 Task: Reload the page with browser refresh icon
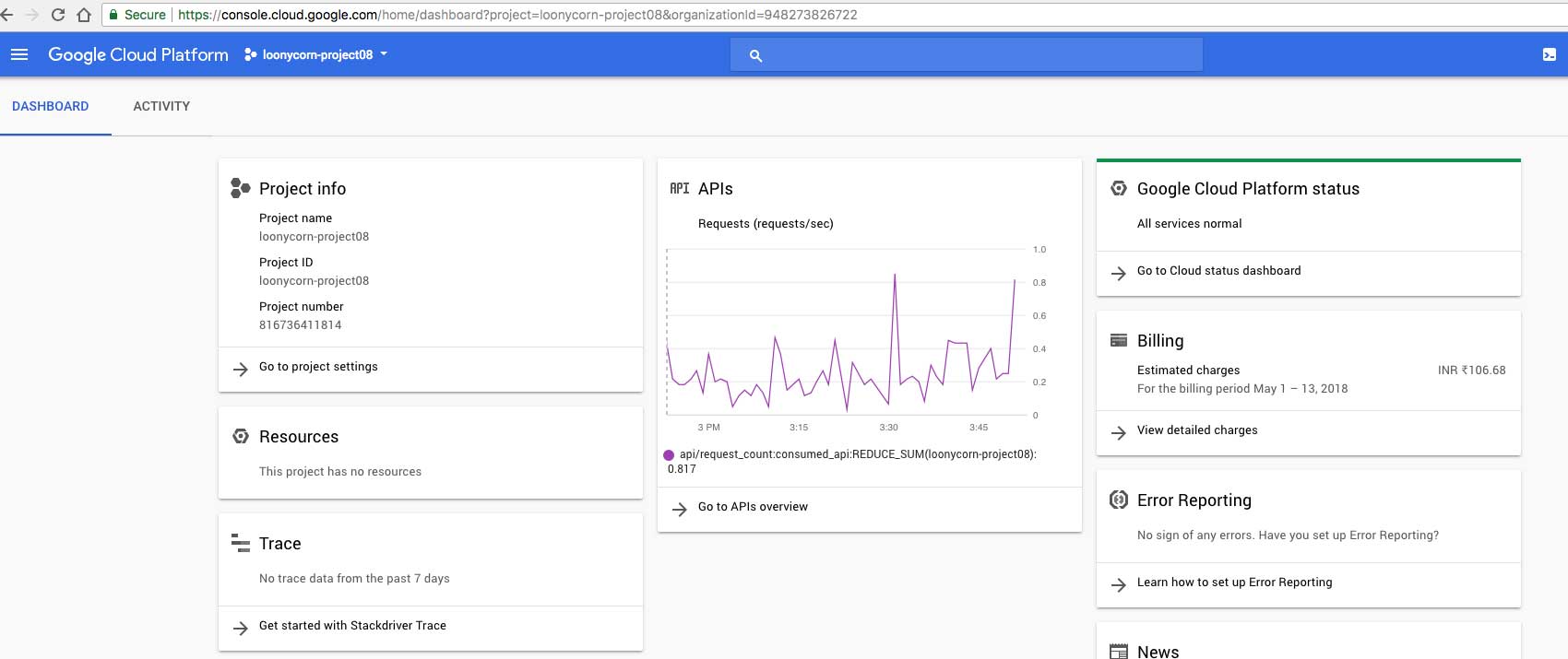click(x=58, y=15)
